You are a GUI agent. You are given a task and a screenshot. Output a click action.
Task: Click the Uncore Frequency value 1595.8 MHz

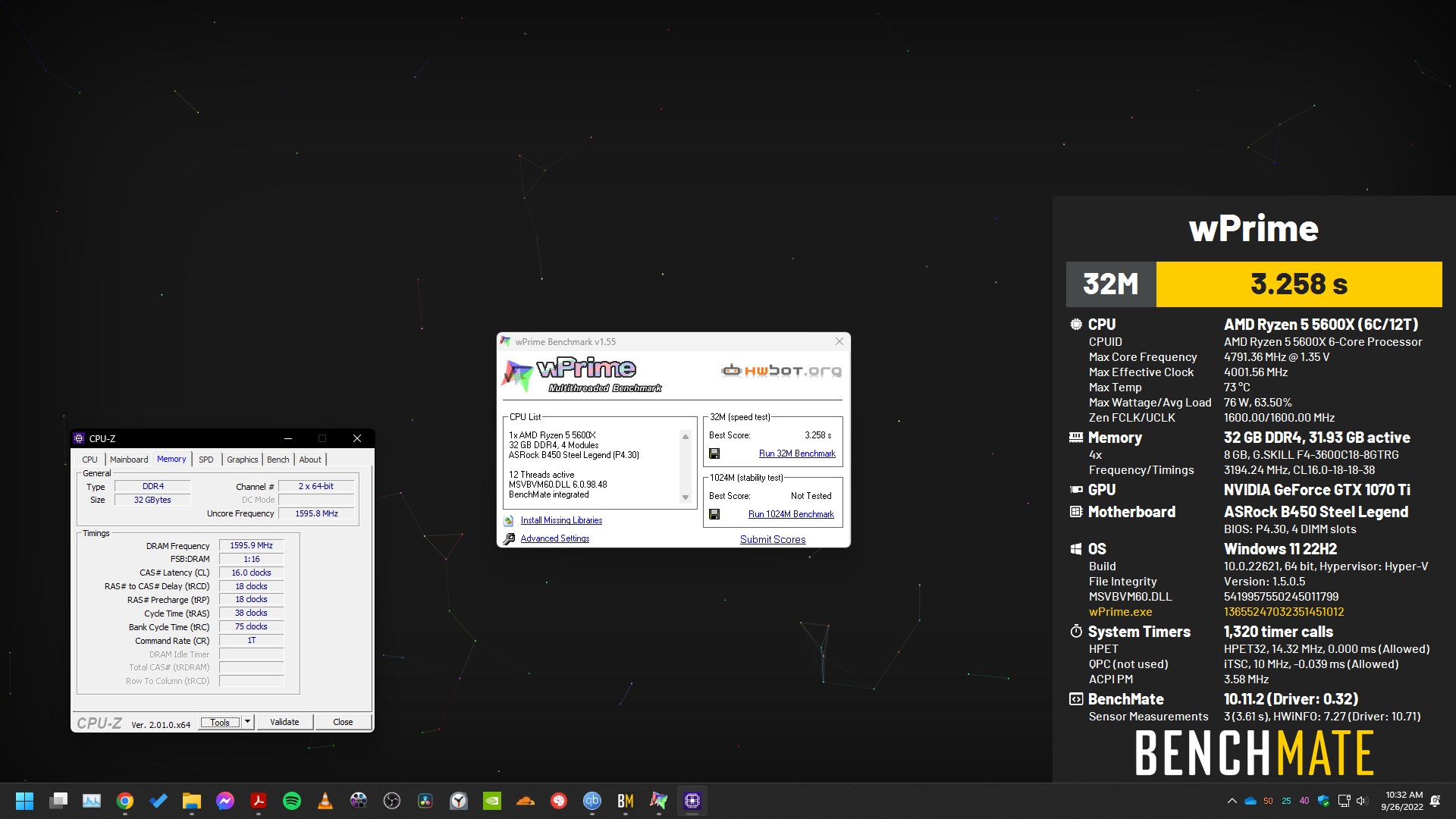316,513
